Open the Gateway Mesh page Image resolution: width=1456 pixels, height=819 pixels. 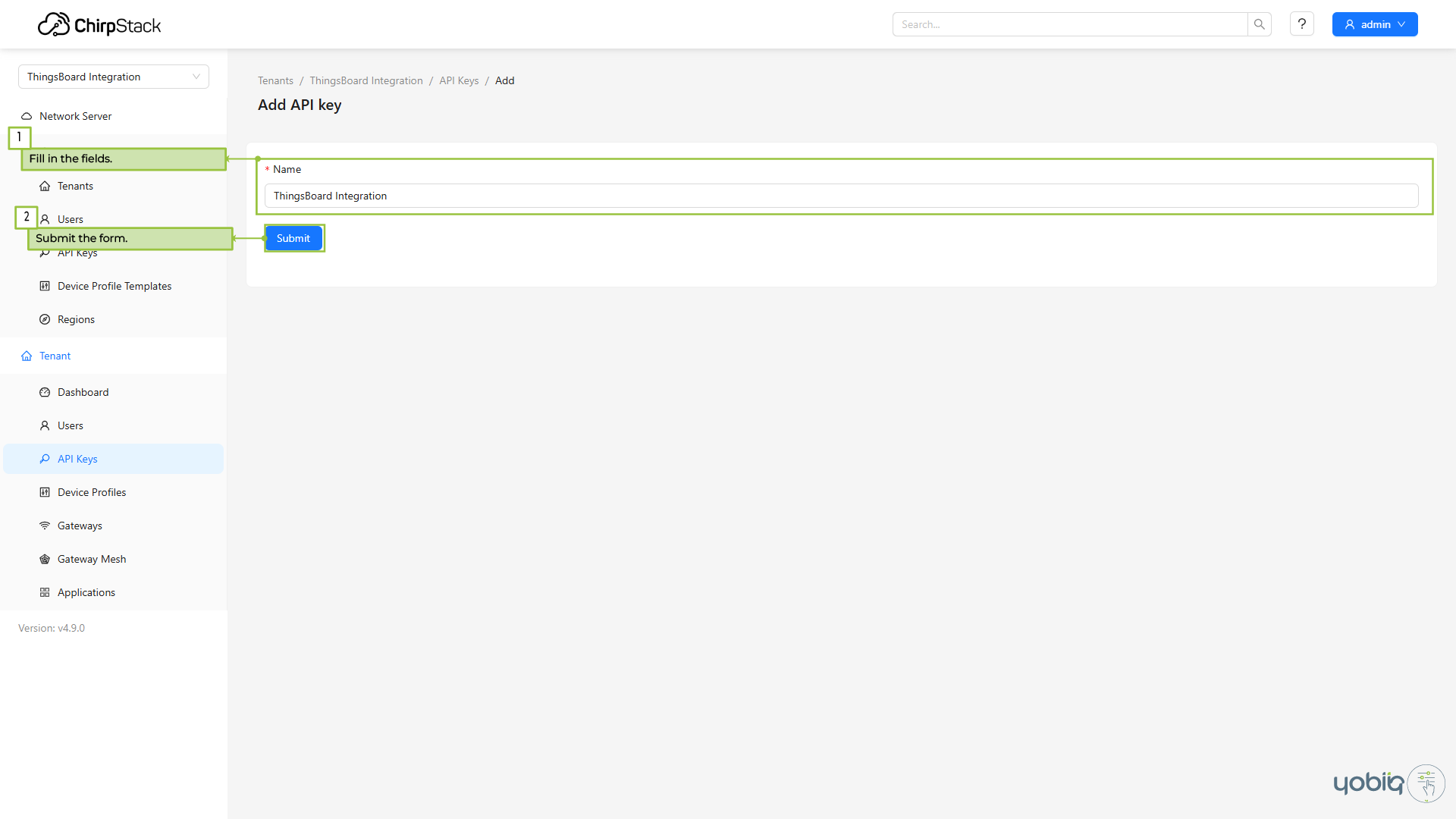[x=114, y=559]
